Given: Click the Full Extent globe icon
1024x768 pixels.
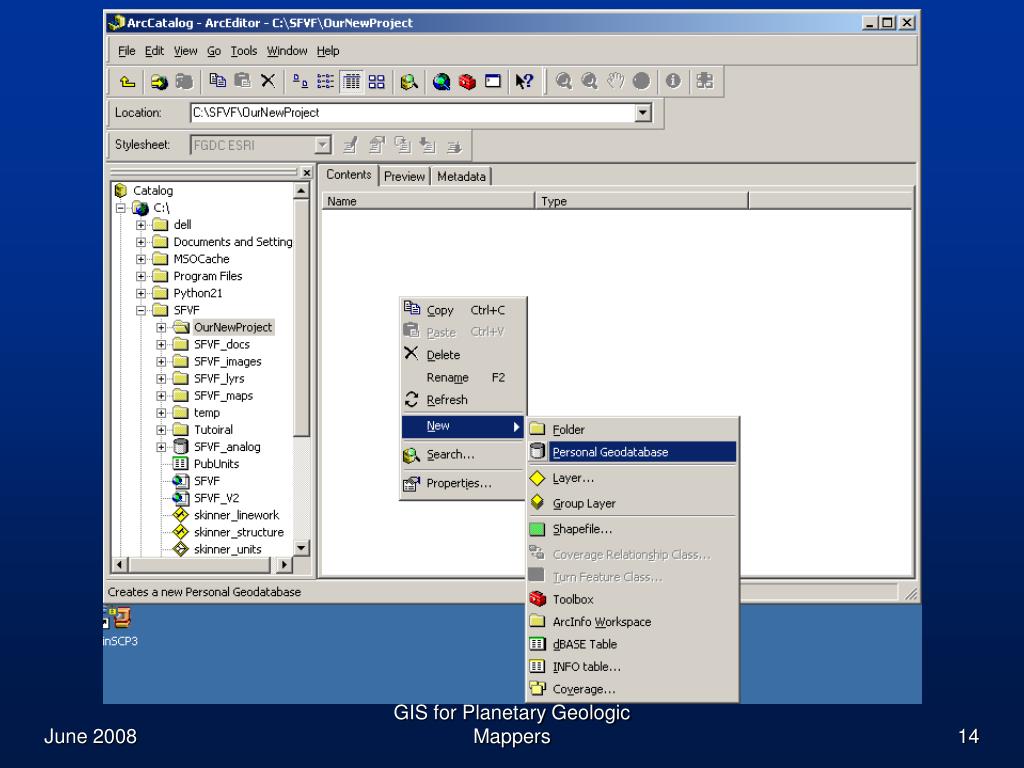Looking at the screenshot, I should tap(641, 81).
